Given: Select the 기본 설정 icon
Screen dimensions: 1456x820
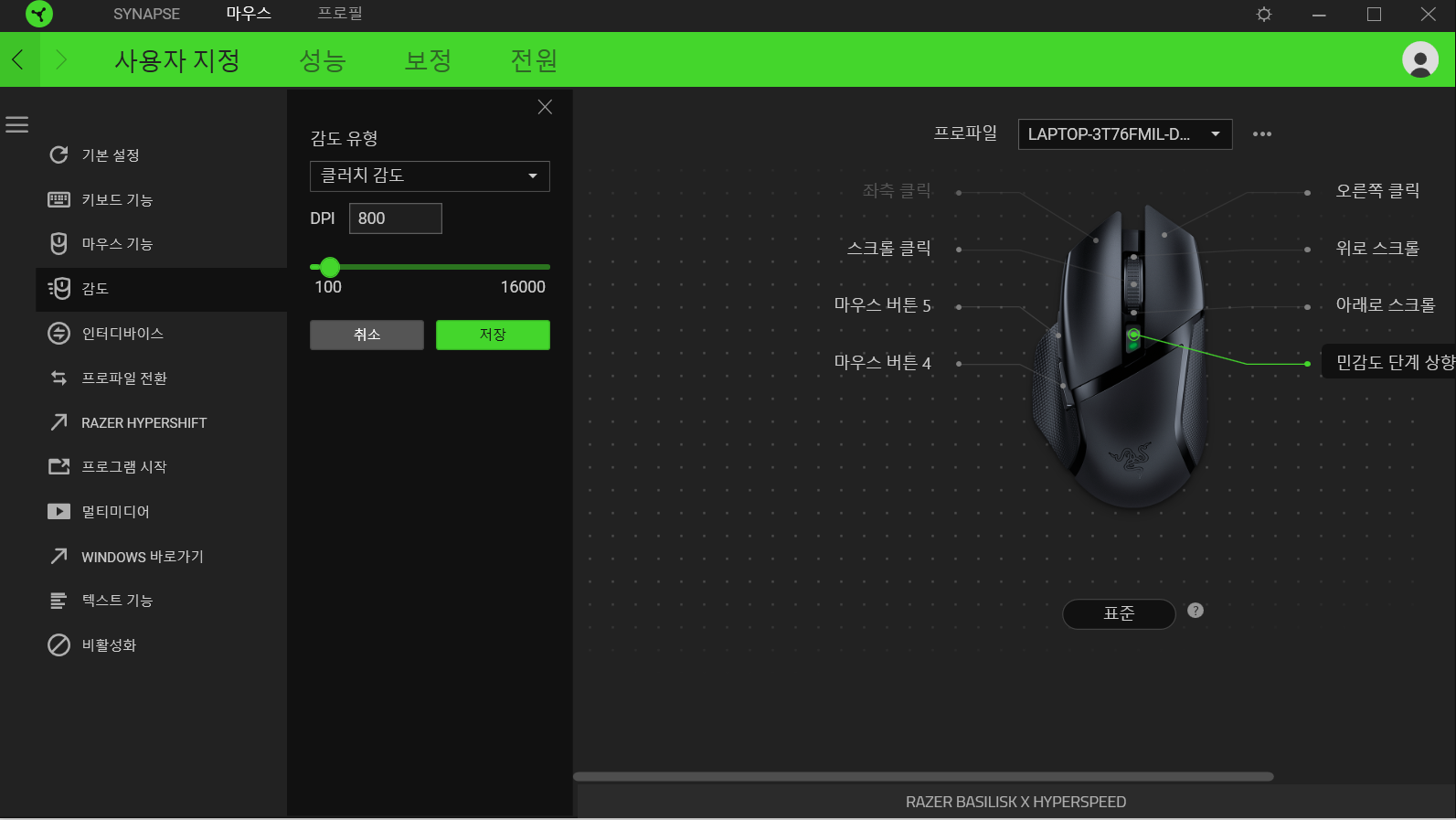Looking at the screenshot, I should point(58,154).
